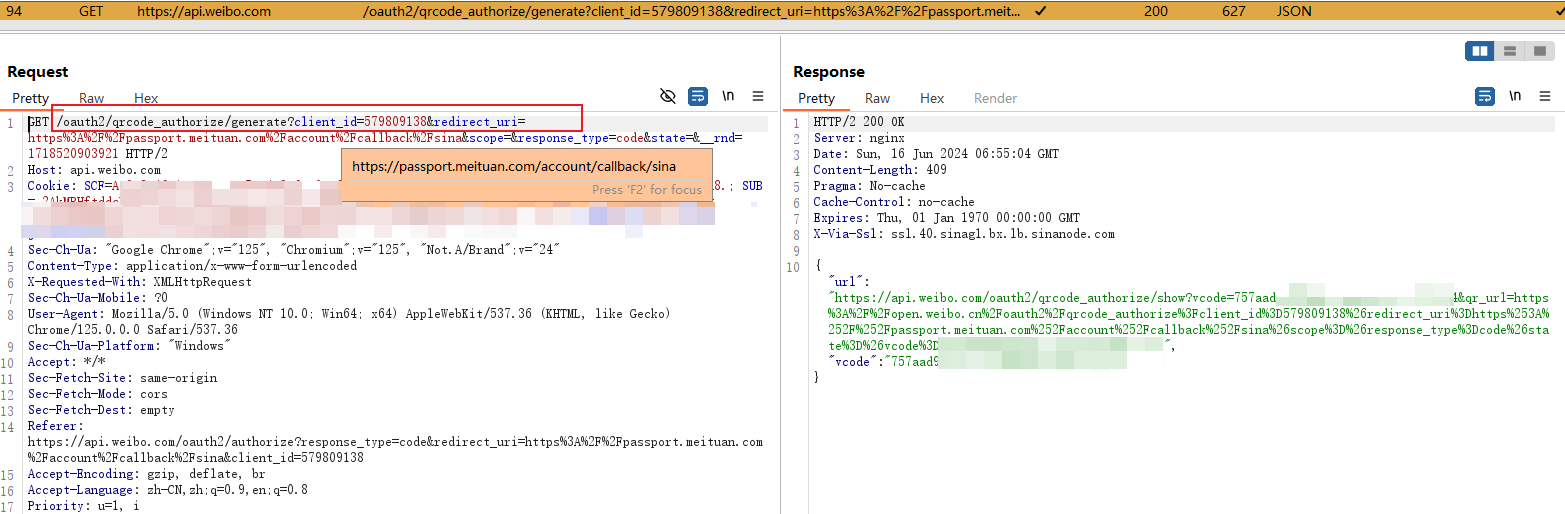The height and width of the screenshot is (514, 1565).
Task: Open the Response panel hamburger menu
Action: [1546, 96]
